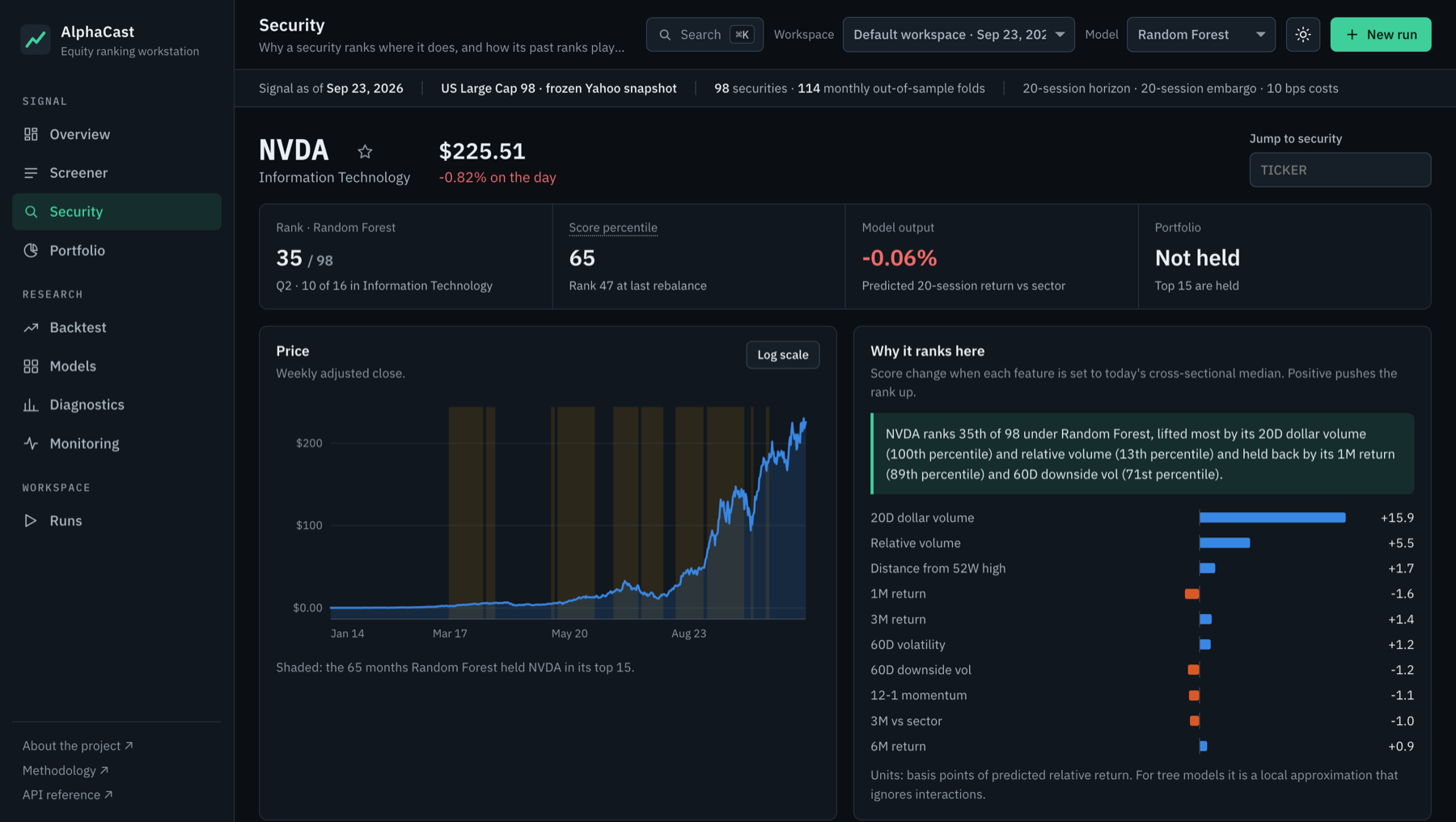Click the Distance from 52W high bar
The height and width of the screenshot is (822, 1456).
point(1207,569)
